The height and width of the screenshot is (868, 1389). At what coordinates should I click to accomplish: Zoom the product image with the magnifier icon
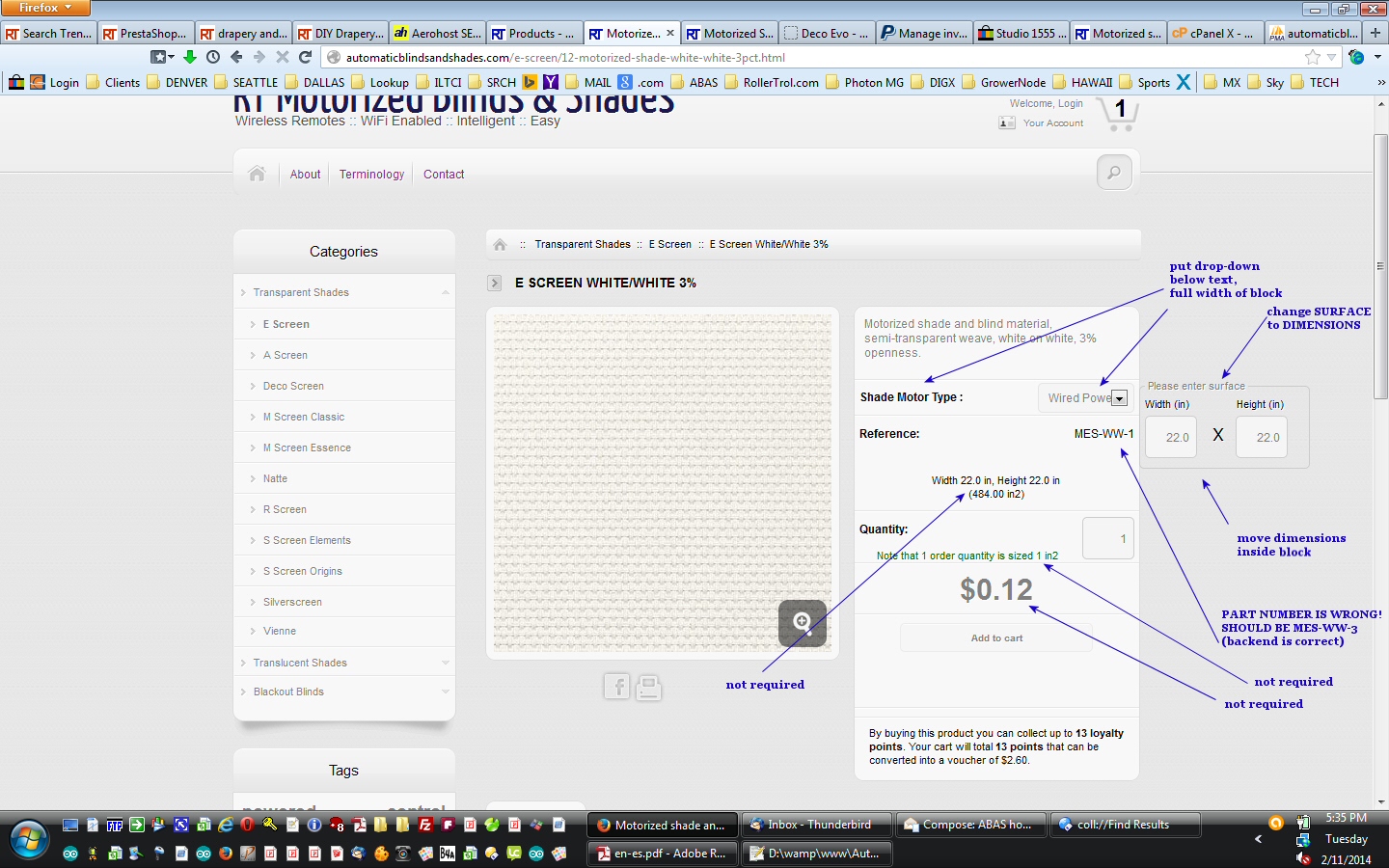click(x=802, y=622)
